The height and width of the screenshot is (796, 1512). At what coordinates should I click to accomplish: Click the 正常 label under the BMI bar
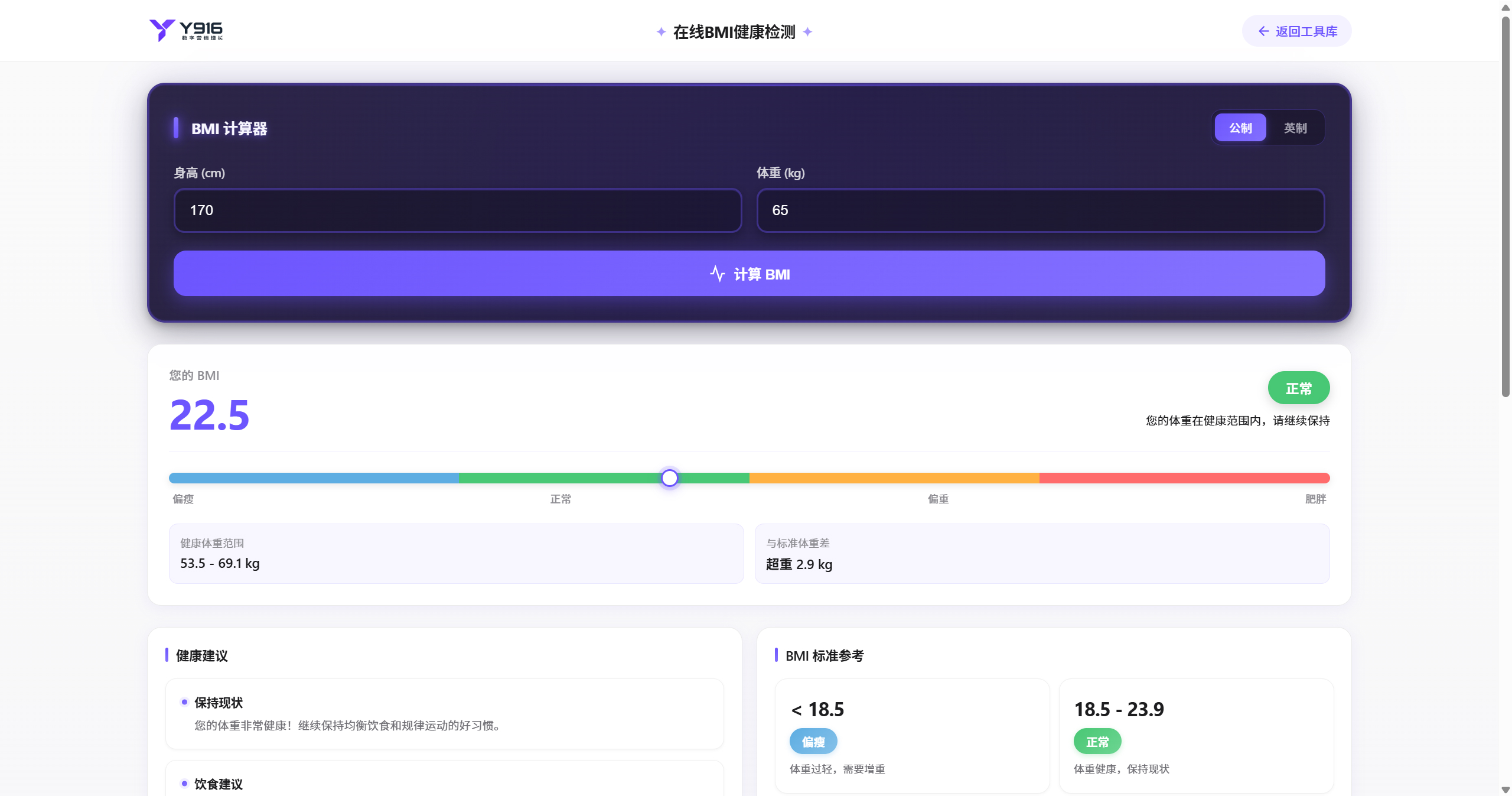click(561, 499)
